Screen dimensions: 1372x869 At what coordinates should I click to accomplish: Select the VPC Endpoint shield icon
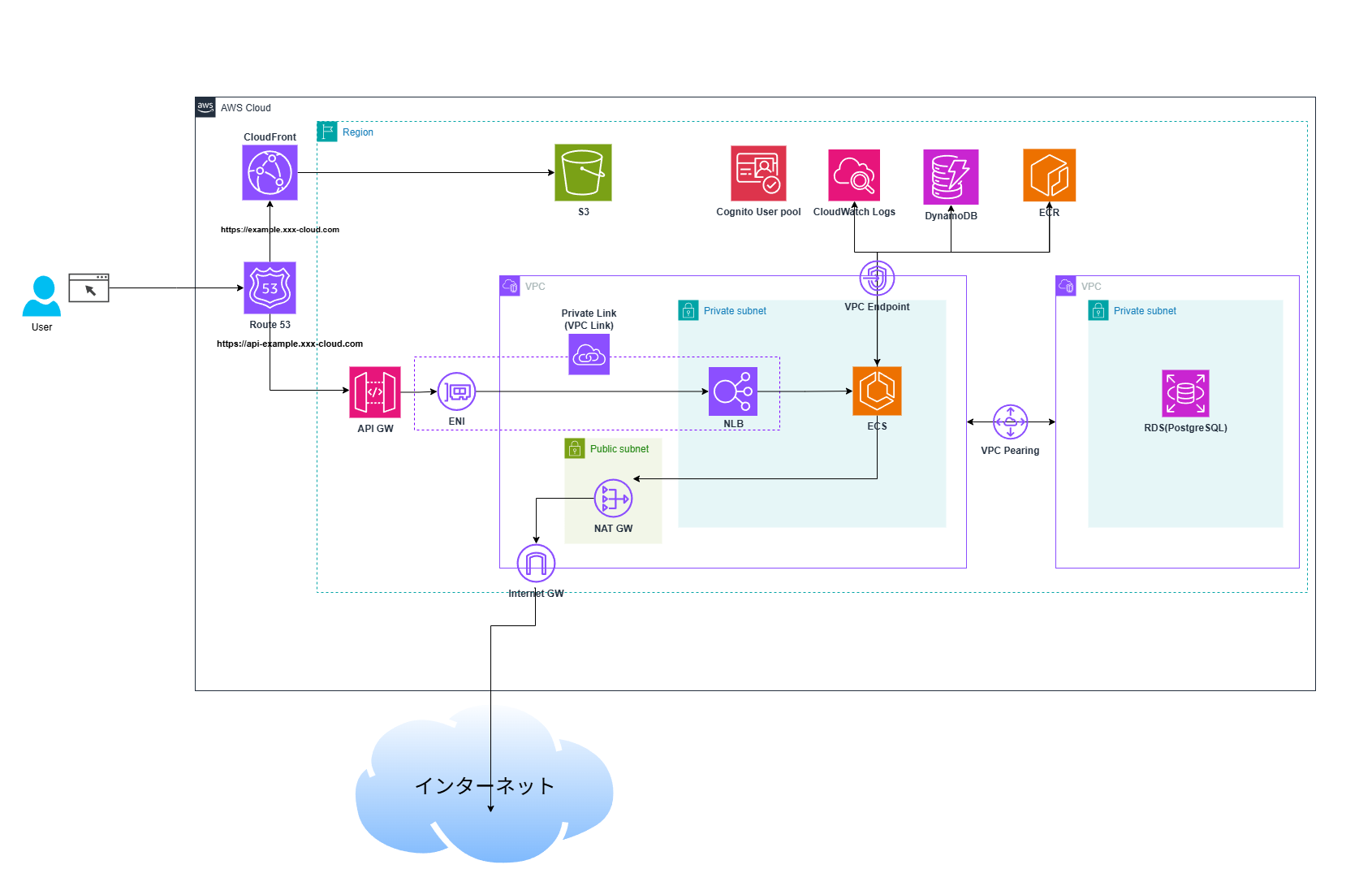876,277
